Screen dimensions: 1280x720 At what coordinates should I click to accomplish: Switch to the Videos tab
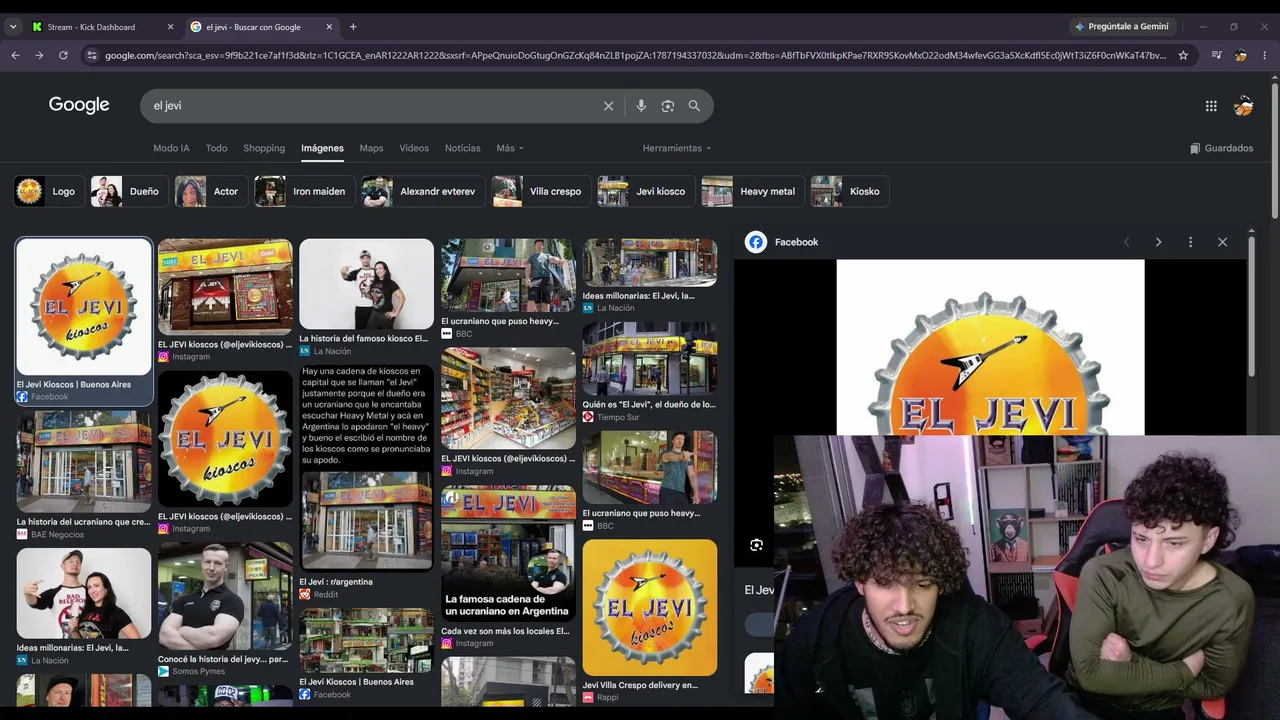tap(414, 148)
